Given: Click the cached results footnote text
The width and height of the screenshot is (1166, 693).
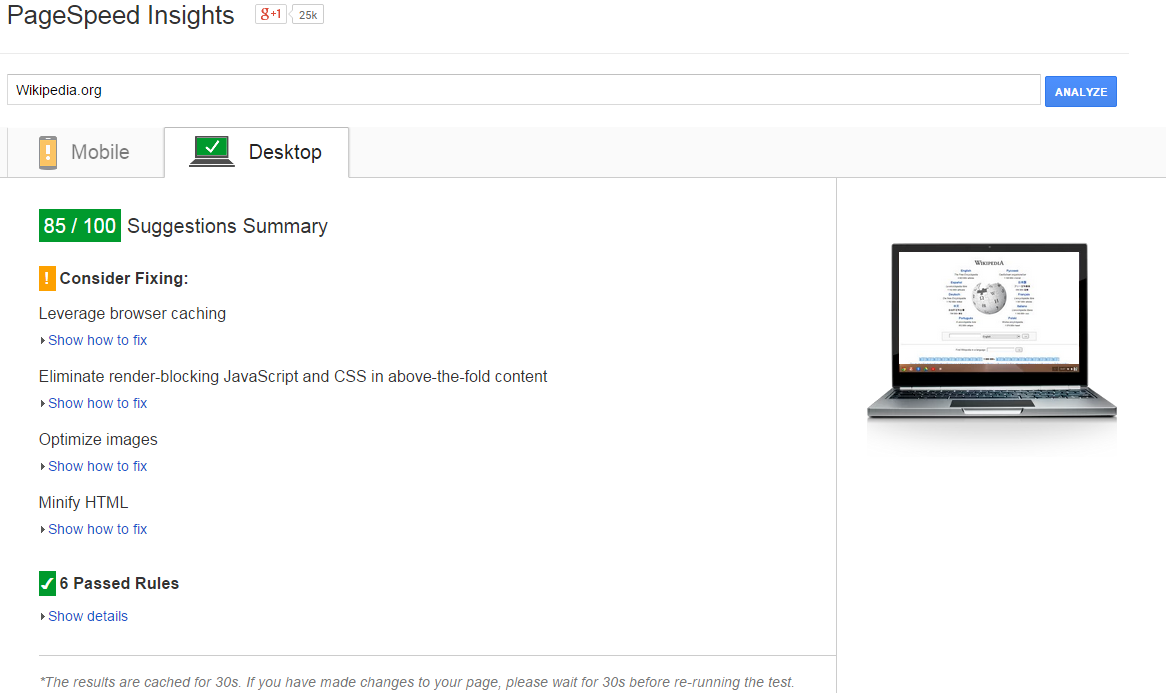Looking at the screenshot, I should click(417, 682).
